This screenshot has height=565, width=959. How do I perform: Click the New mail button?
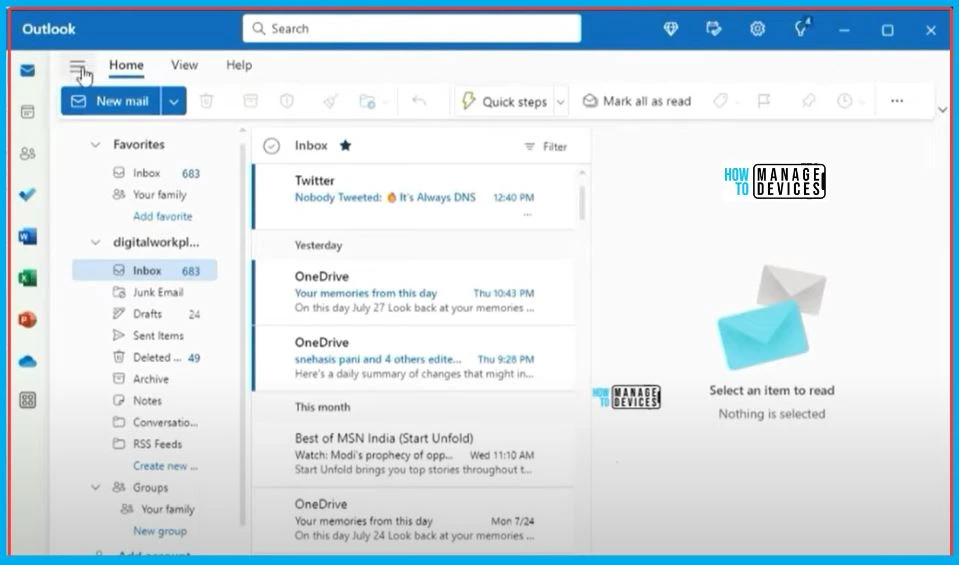[111, 102]
